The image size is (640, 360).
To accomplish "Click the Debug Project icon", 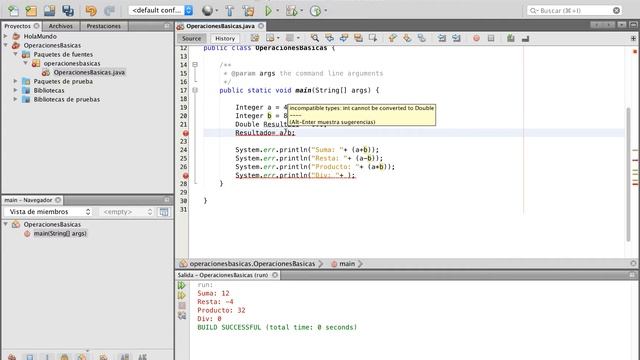I will (x=291, y=10).
